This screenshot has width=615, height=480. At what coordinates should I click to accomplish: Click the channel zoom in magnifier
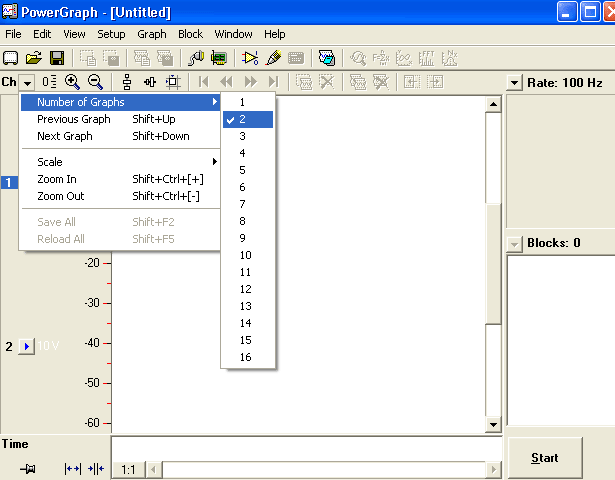pos(72,82)
